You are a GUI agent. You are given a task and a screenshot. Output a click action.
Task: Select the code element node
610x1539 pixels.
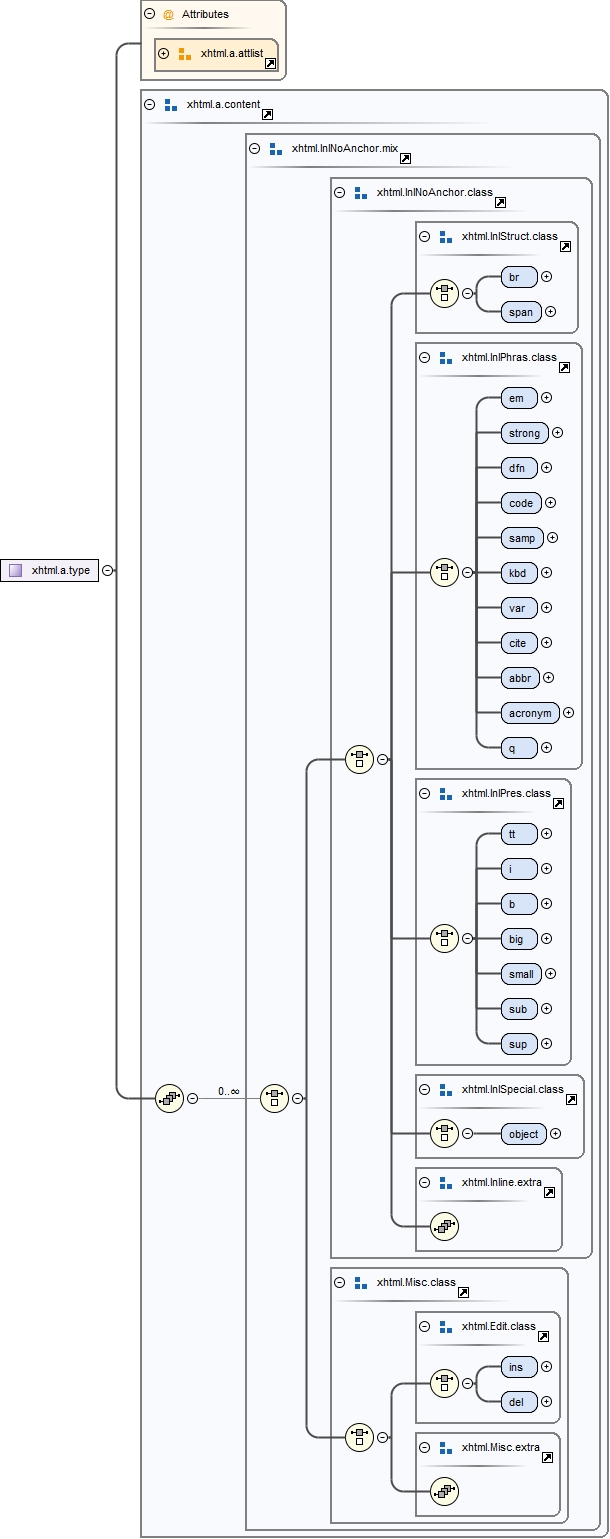click(520, 503)
